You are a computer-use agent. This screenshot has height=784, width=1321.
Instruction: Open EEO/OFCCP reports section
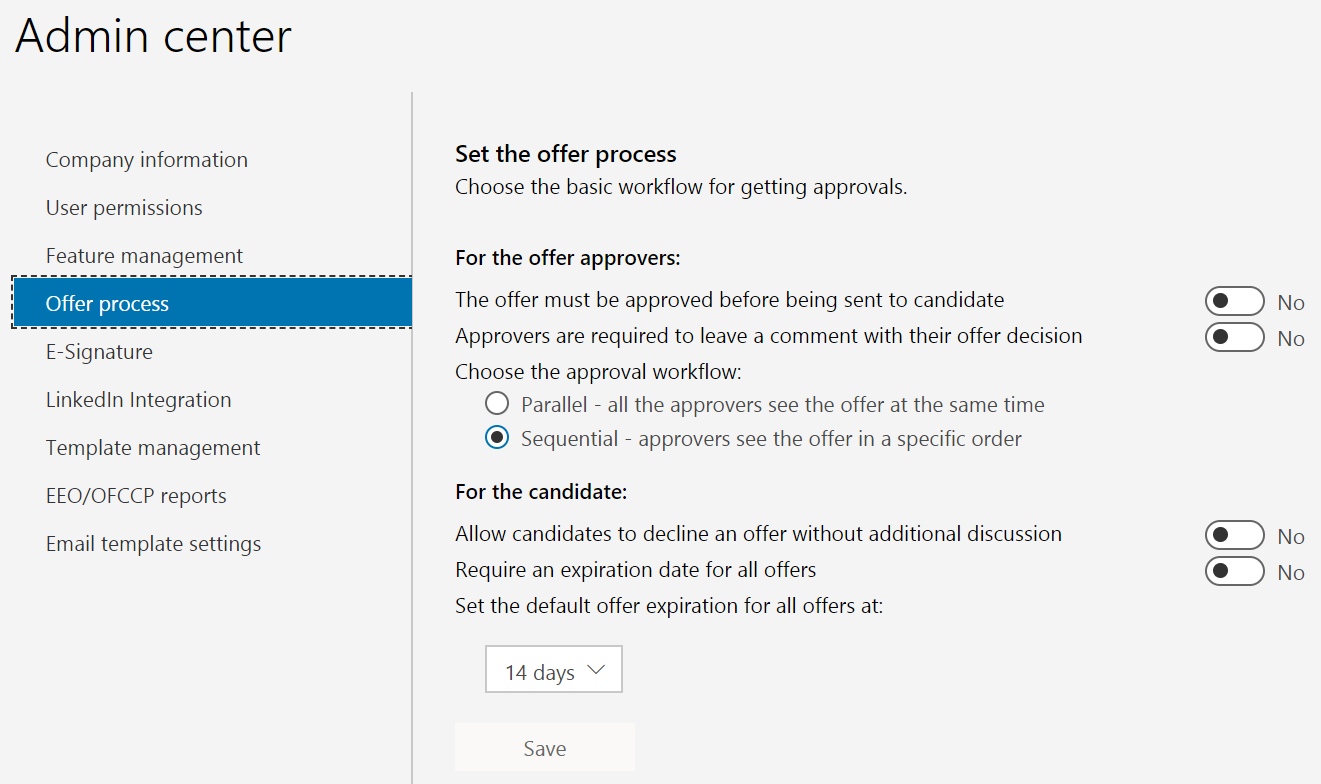point(136,495)
